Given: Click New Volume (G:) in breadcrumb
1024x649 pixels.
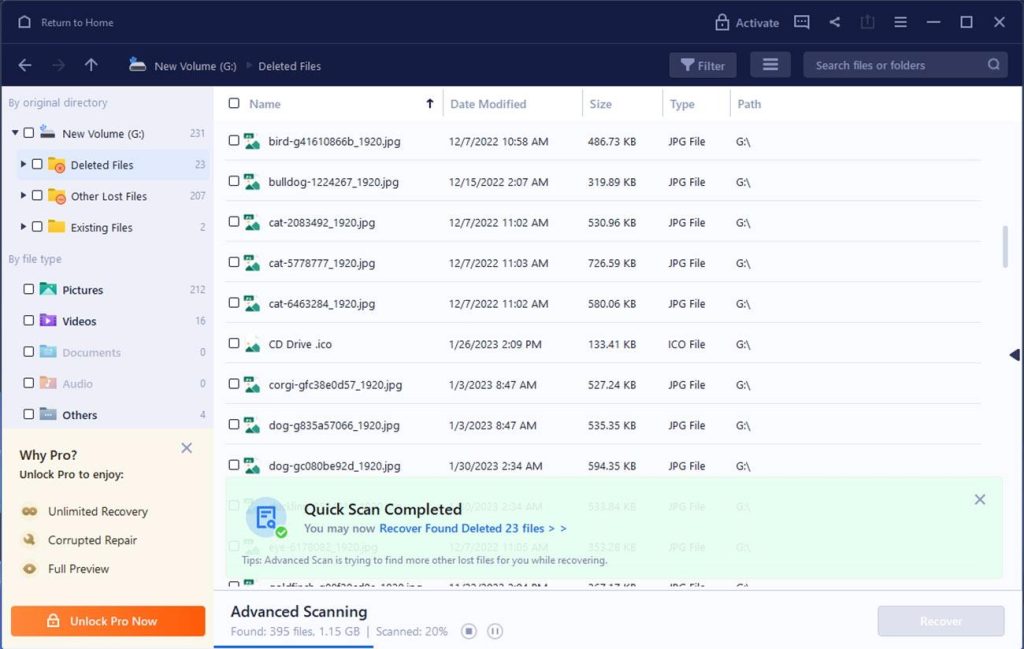Looking at the screenshot, I should point(195,66).
